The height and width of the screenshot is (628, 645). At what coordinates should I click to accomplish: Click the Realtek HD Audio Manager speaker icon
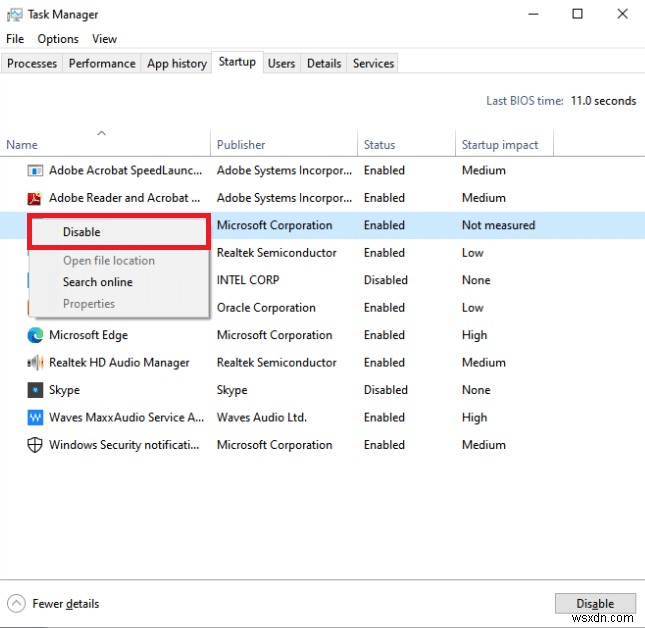35,363
